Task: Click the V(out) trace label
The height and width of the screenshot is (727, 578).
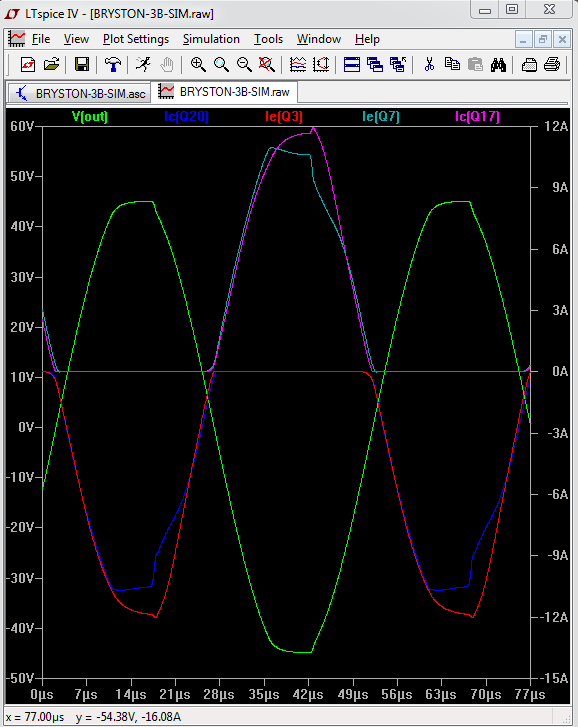Action: pos(90,116)
